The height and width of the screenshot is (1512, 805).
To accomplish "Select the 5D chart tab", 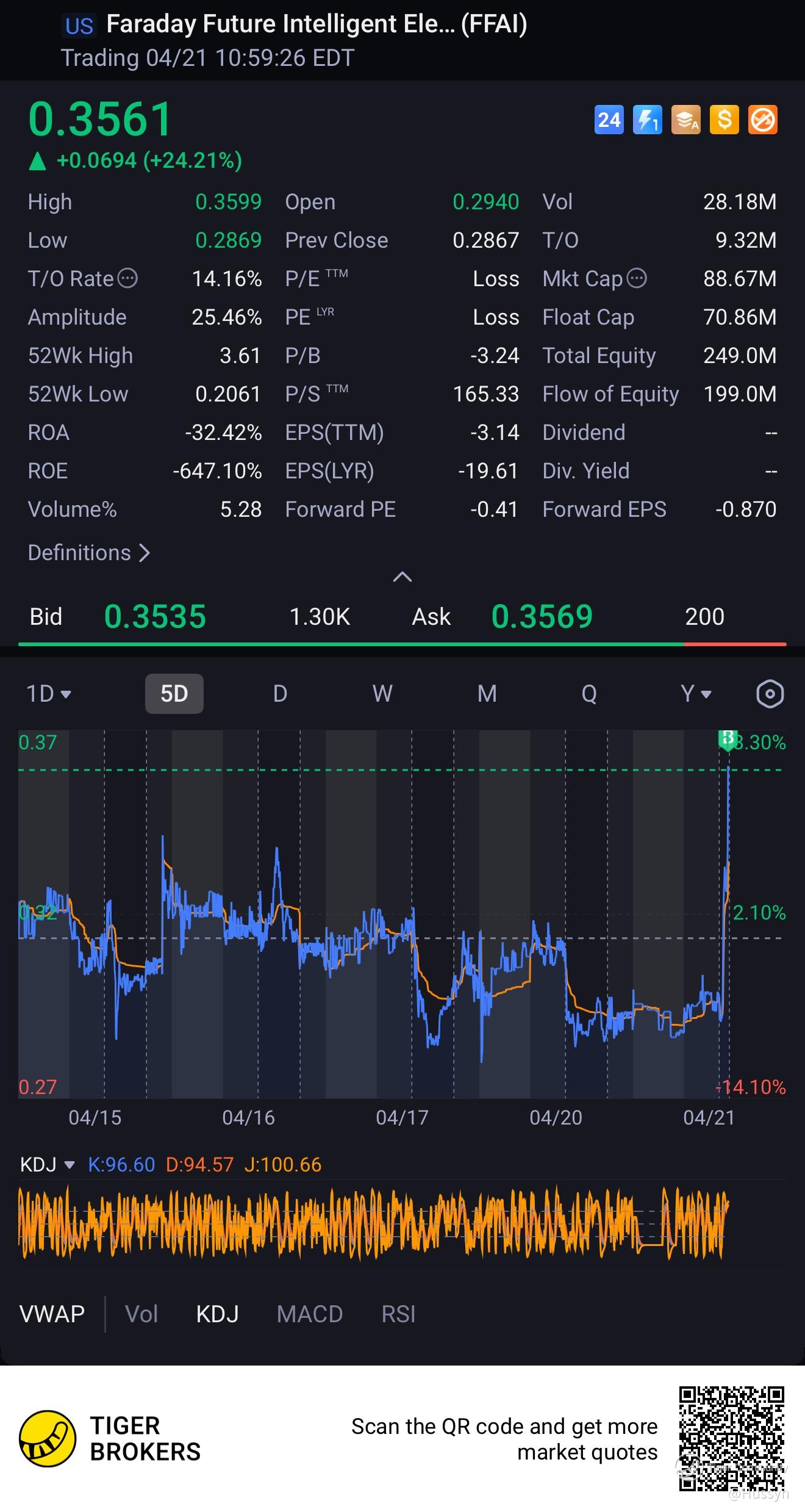I will pyautogui.click(x=174, y=694).
